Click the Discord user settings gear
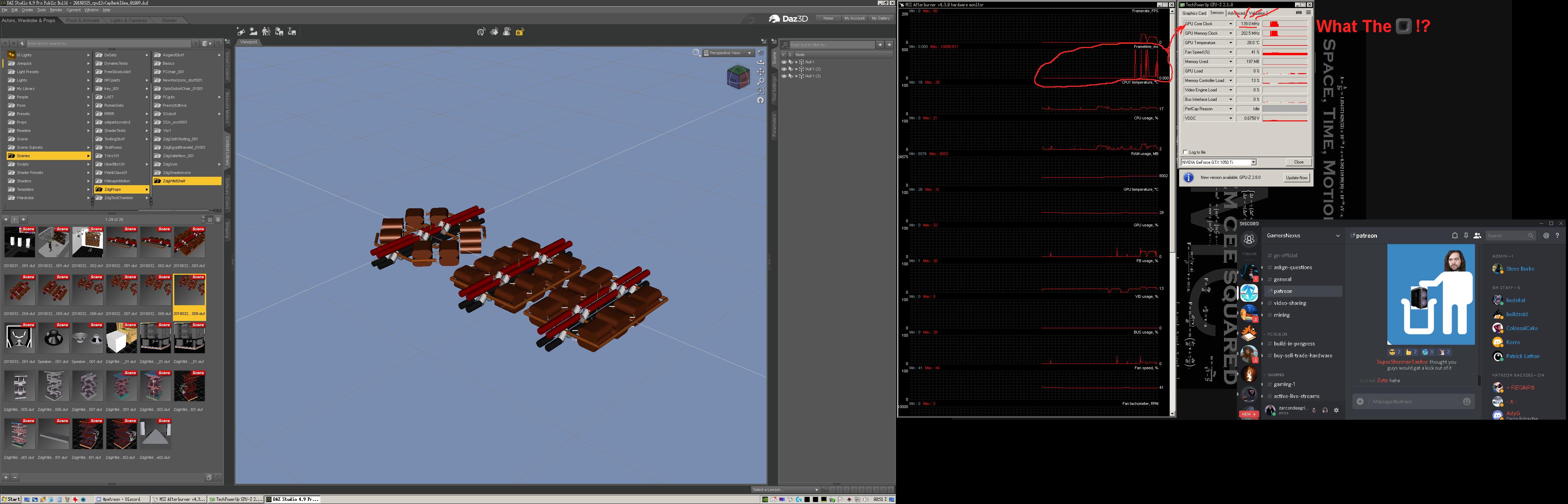This screenshot has width=1568, height=504. click(1336, 410)
